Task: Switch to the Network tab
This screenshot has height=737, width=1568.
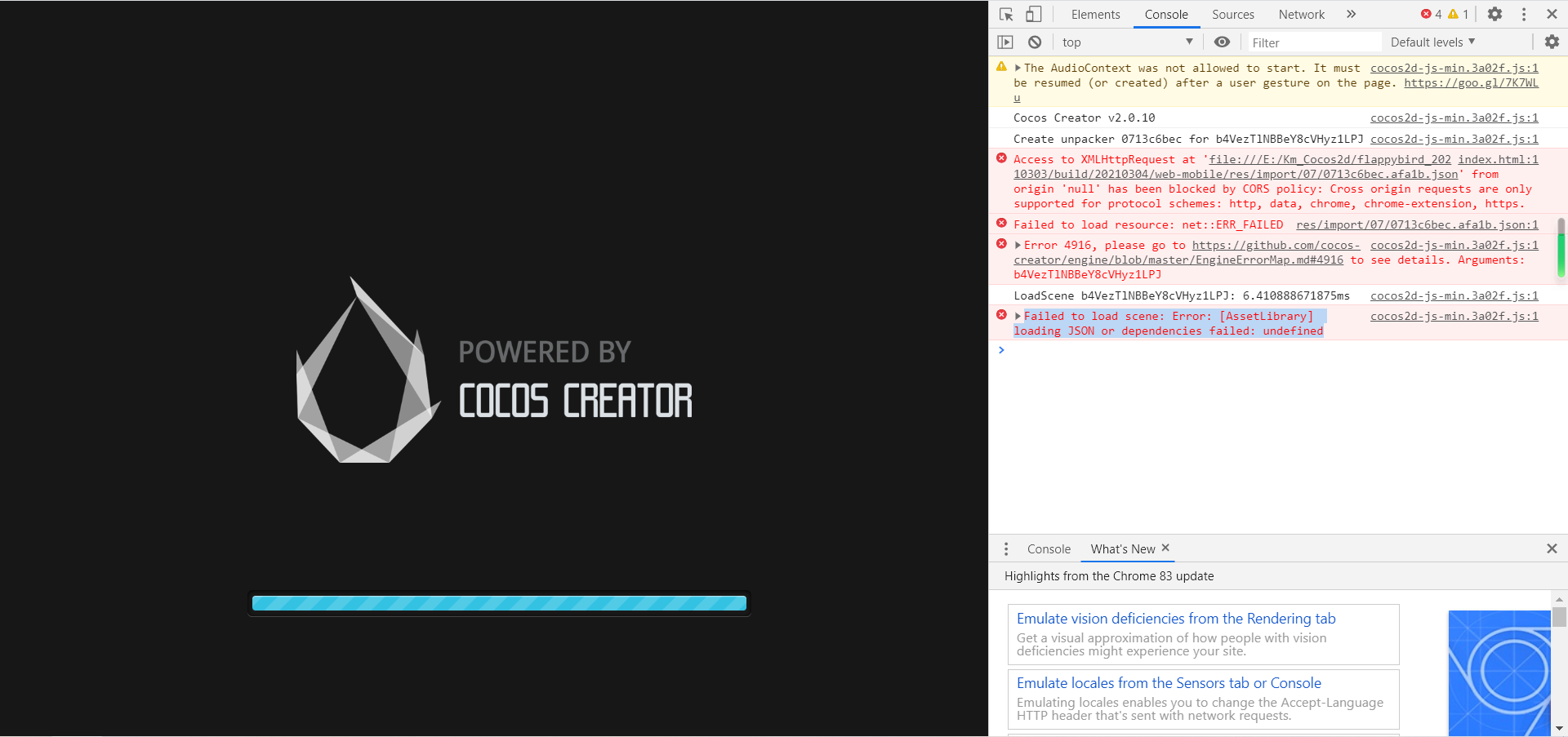Action: (x=1301, y=15)
